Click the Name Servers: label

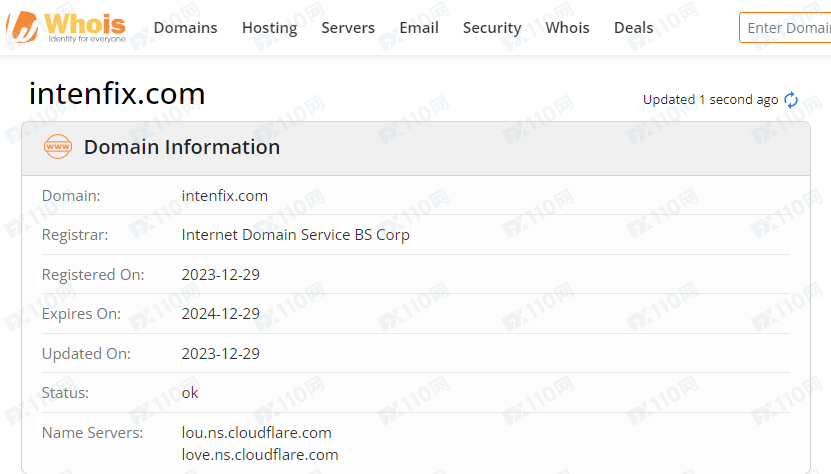tap(92, 433)
